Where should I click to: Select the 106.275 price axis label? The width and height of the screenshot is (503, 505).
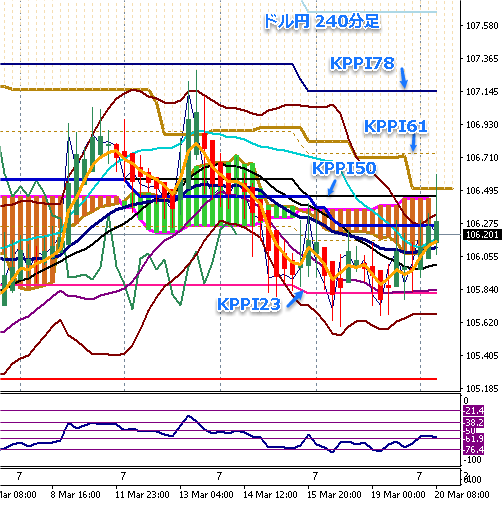482,223
